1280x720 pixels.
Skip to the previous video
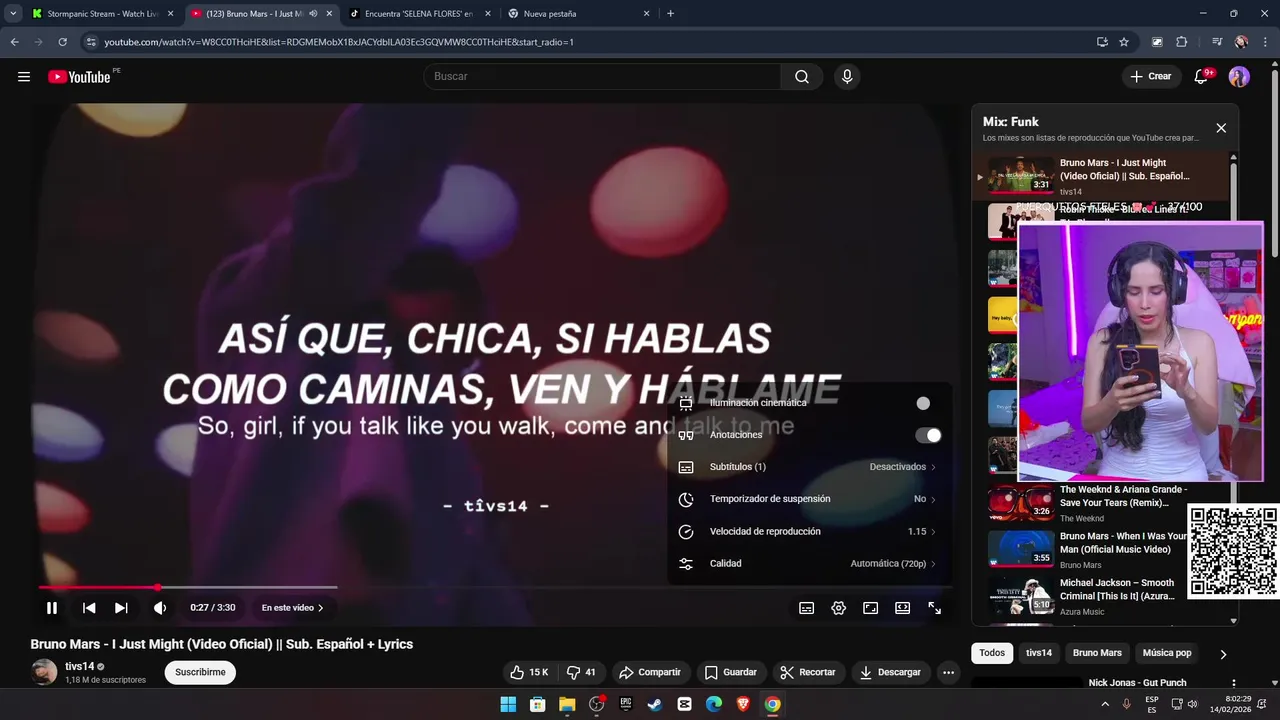[x=89, y=608]
